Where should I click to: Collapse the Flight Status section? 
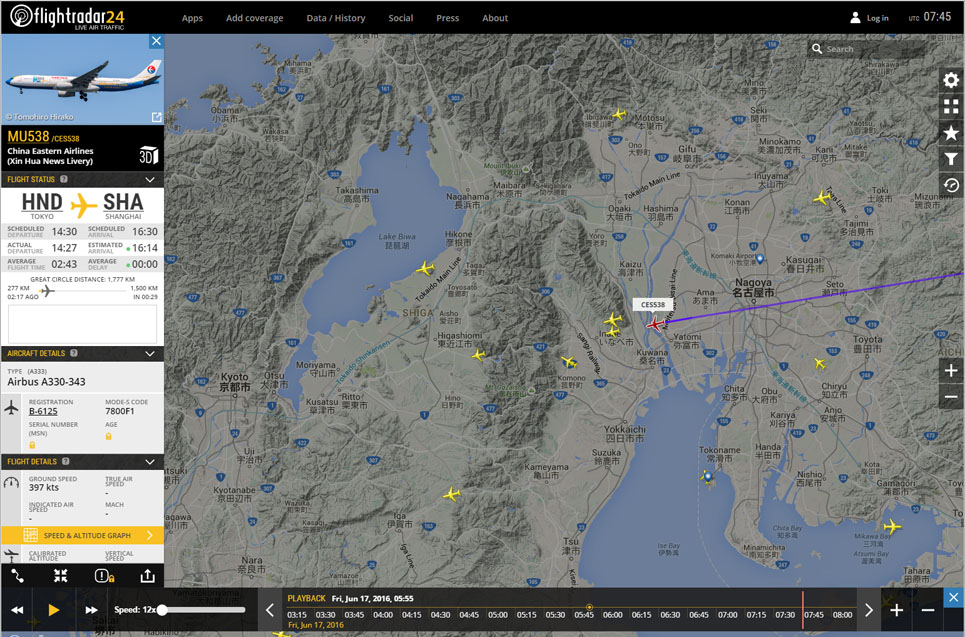point(150,180)
